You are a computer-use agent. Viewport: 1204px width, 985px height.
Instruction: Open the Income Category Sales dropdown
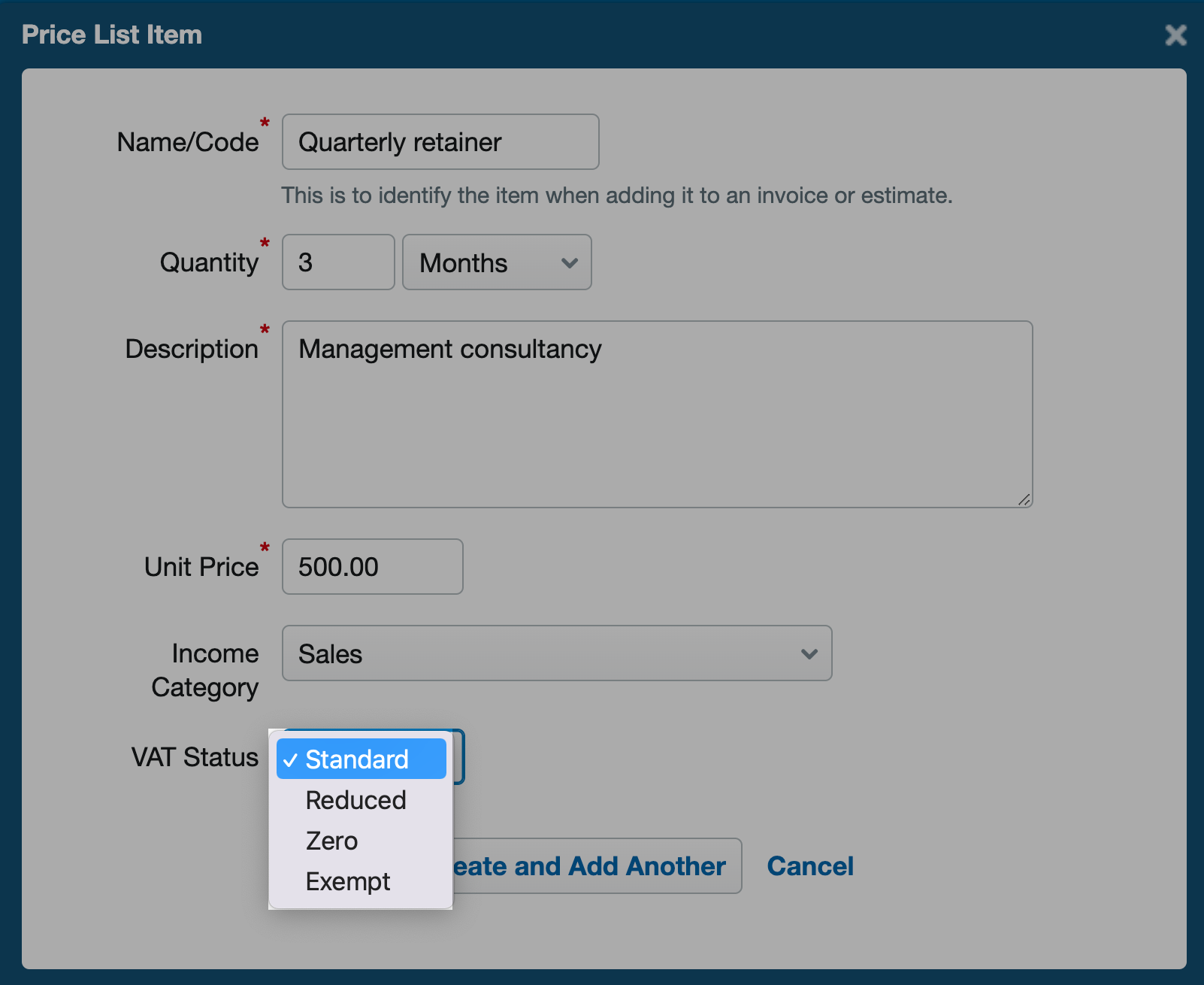(557, 653)
